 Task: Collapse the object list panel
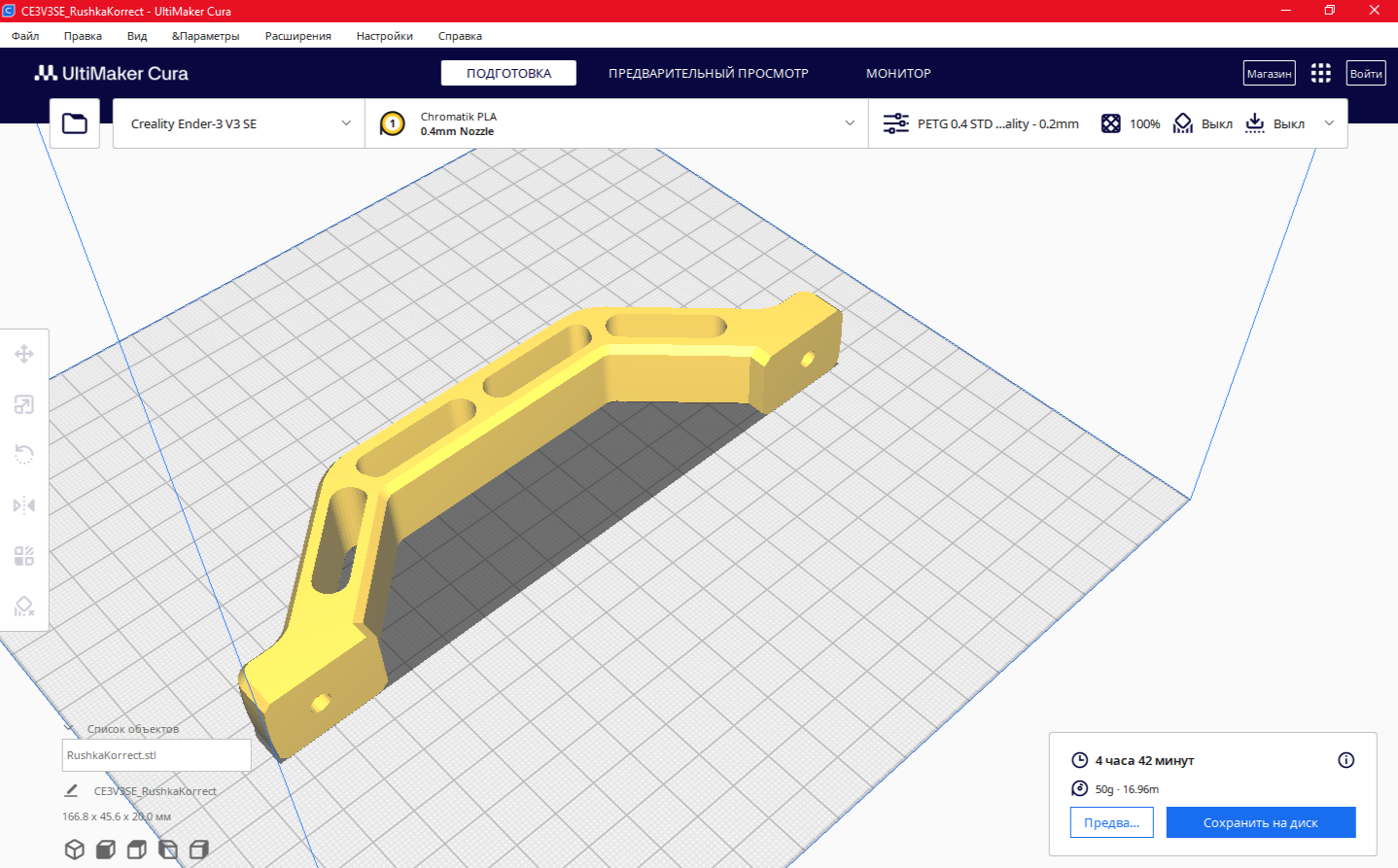tap(69, 728)
